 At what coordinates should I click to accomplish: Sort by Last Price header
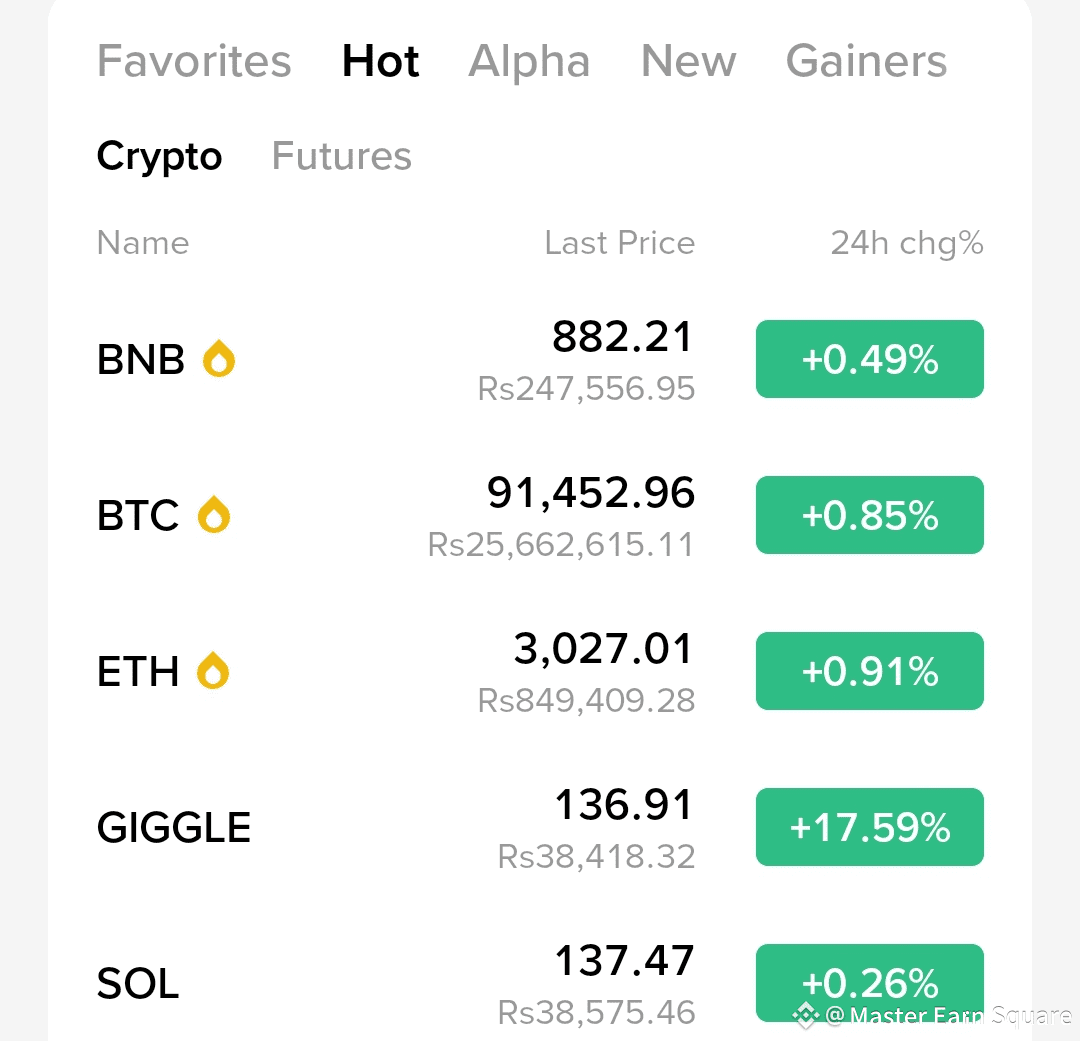coord(619,243)
